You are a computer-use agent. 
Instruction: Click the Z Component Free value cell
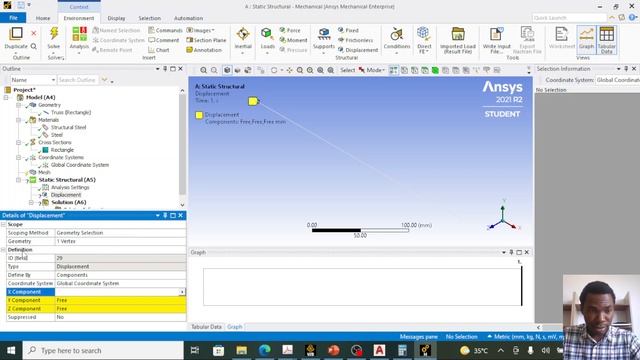[x=120, y=309]
